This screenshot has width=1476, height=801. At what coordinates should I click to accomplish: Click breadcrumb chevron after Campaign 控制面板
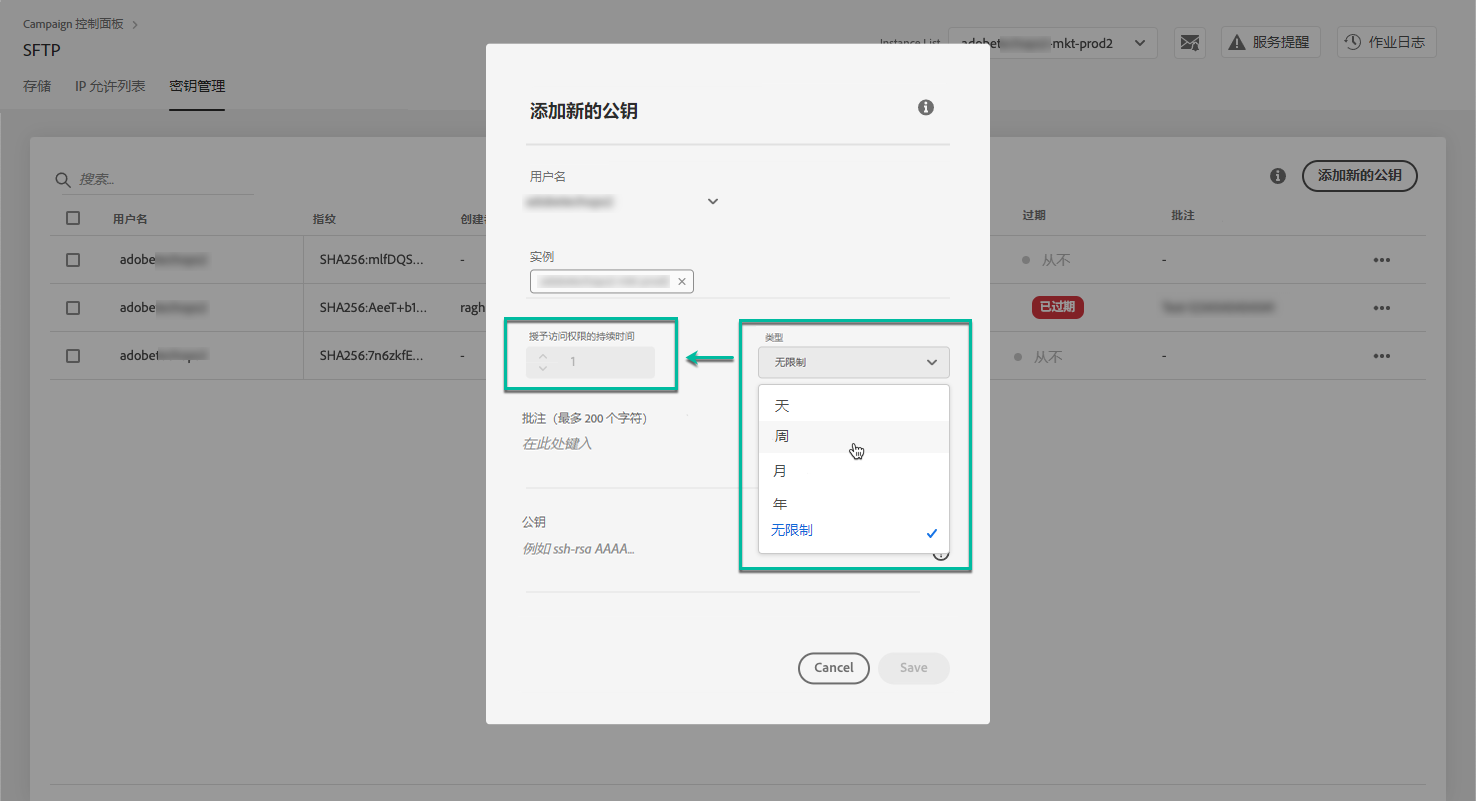pos(136,24)
